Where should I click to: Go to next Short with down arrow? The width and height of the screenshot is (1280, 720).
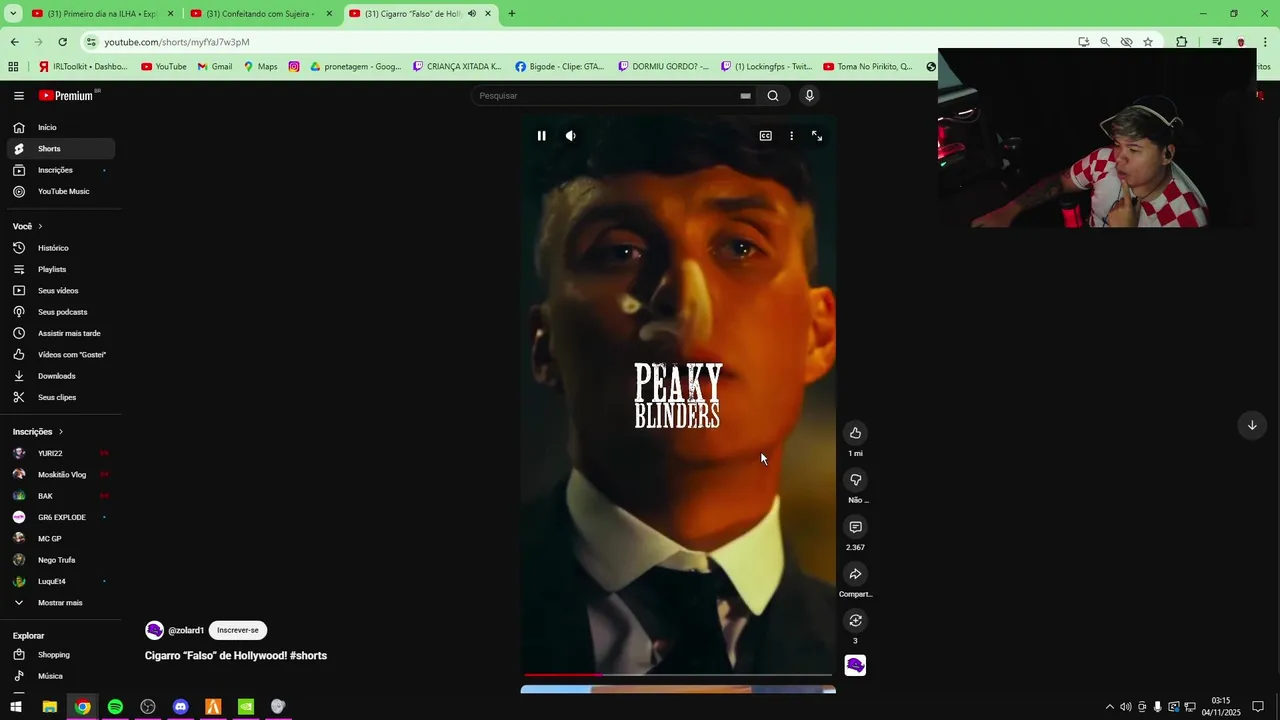[1251, 425]
